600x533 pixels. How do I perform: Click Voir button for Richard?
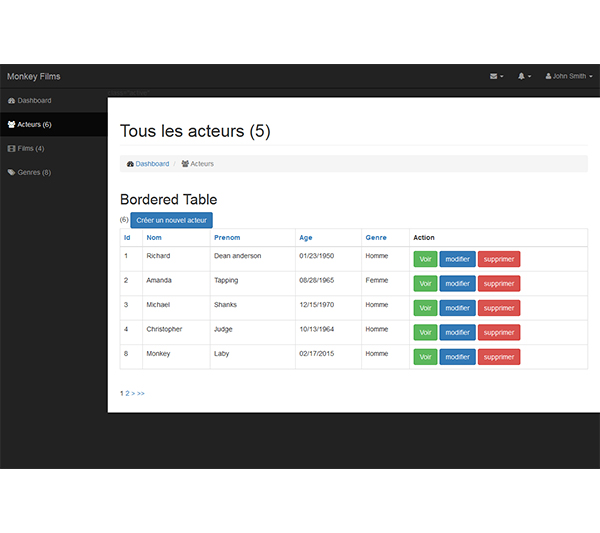[x=425, y=259]
